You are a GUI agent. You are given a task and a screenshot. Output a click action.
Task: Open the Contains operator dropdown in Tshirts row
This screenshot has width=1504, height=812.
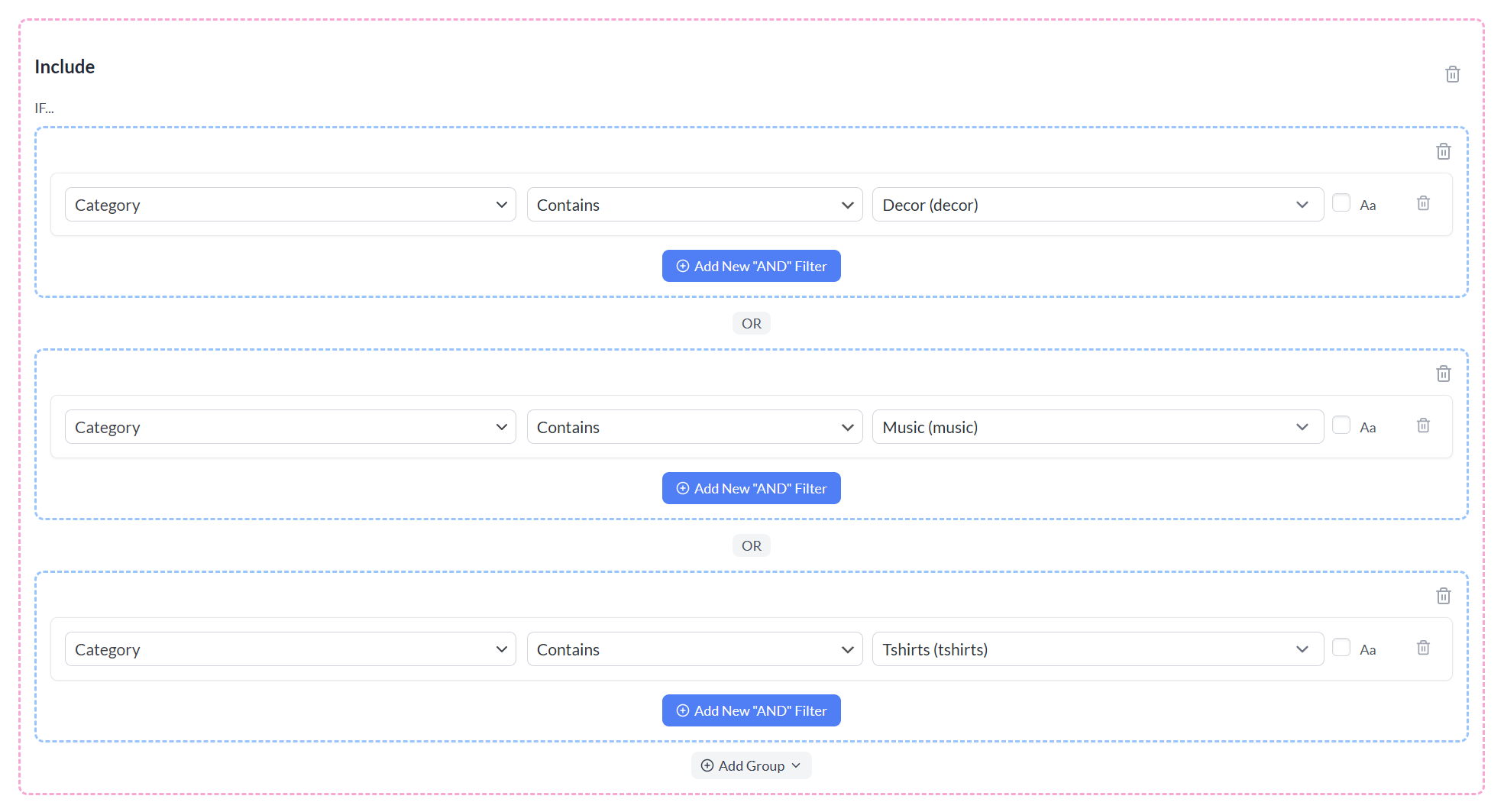click(x=694, y=649)
